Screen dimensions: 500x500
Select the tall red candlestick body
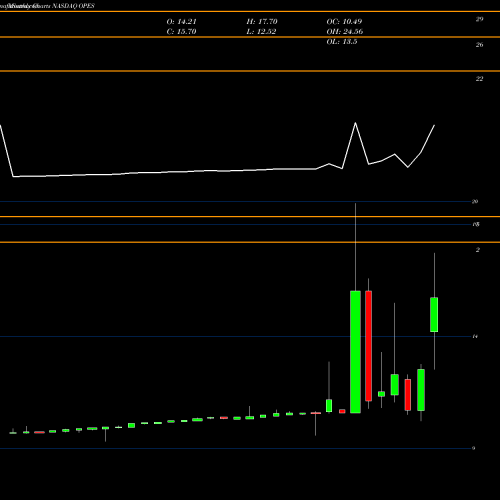pos(368,346)
